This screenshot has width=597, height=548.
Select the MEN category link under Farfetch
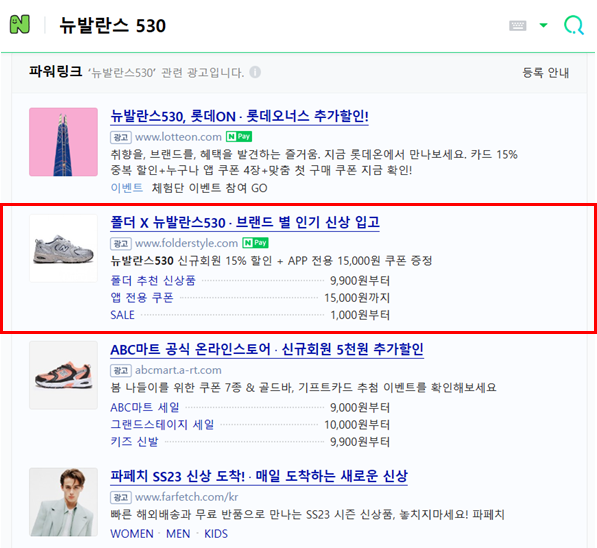tap(178, 534)
